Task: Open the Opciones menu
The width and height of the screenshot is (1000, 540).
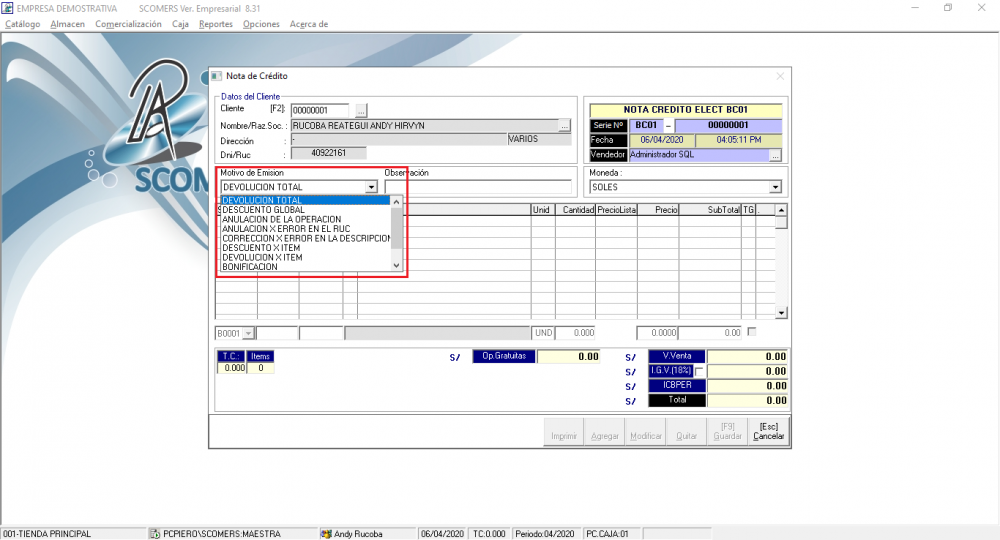Action: pos(261,24)
